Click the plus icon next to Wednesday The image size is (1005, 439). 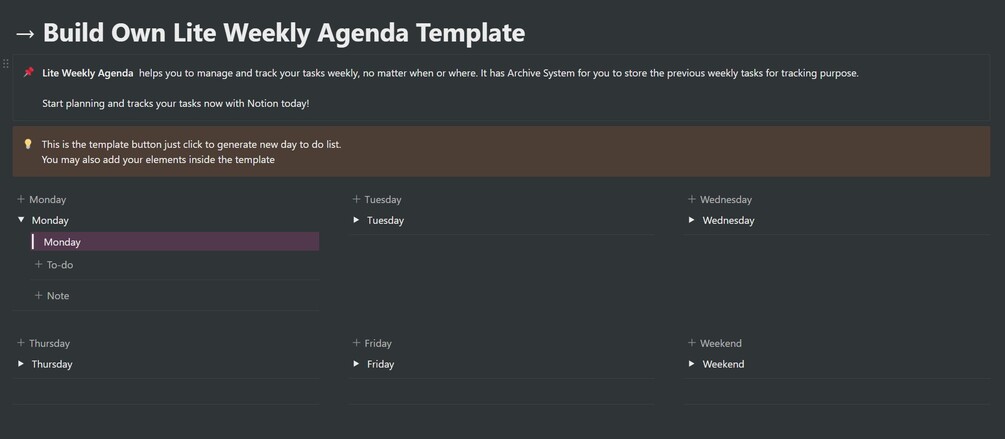(x=692, y=199)
